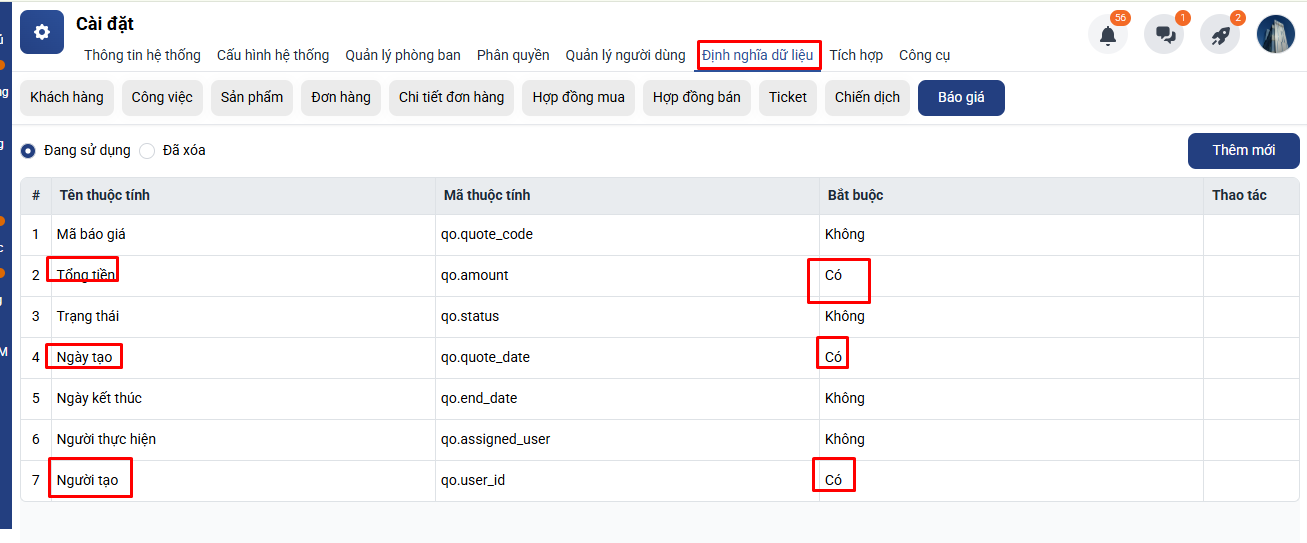
Task: Choose the 'Sản phẩm' category button
Action: (x=252, y=98)
